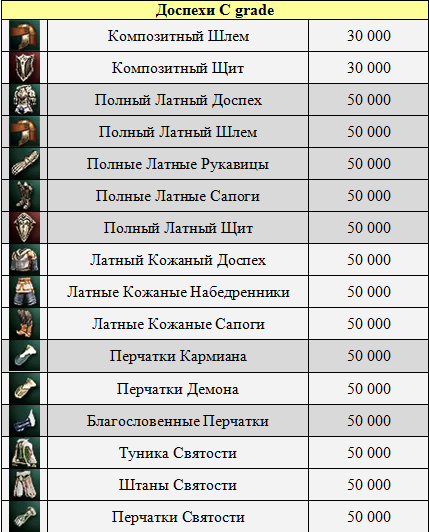Click the Полные Латные Сапоги boots icon

click(x=24, y=196)
